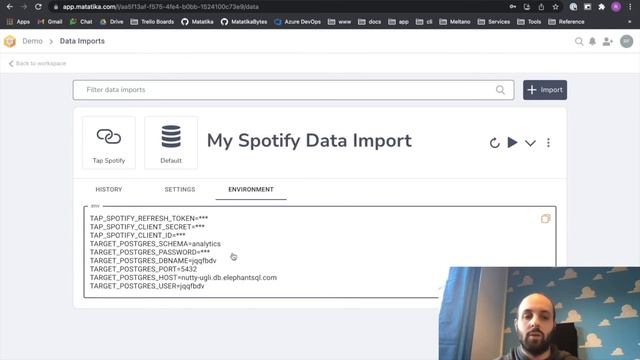Click the filter search magnifier icon
Image resolution: width=640 pixels, height=360 pixels.
500,90
